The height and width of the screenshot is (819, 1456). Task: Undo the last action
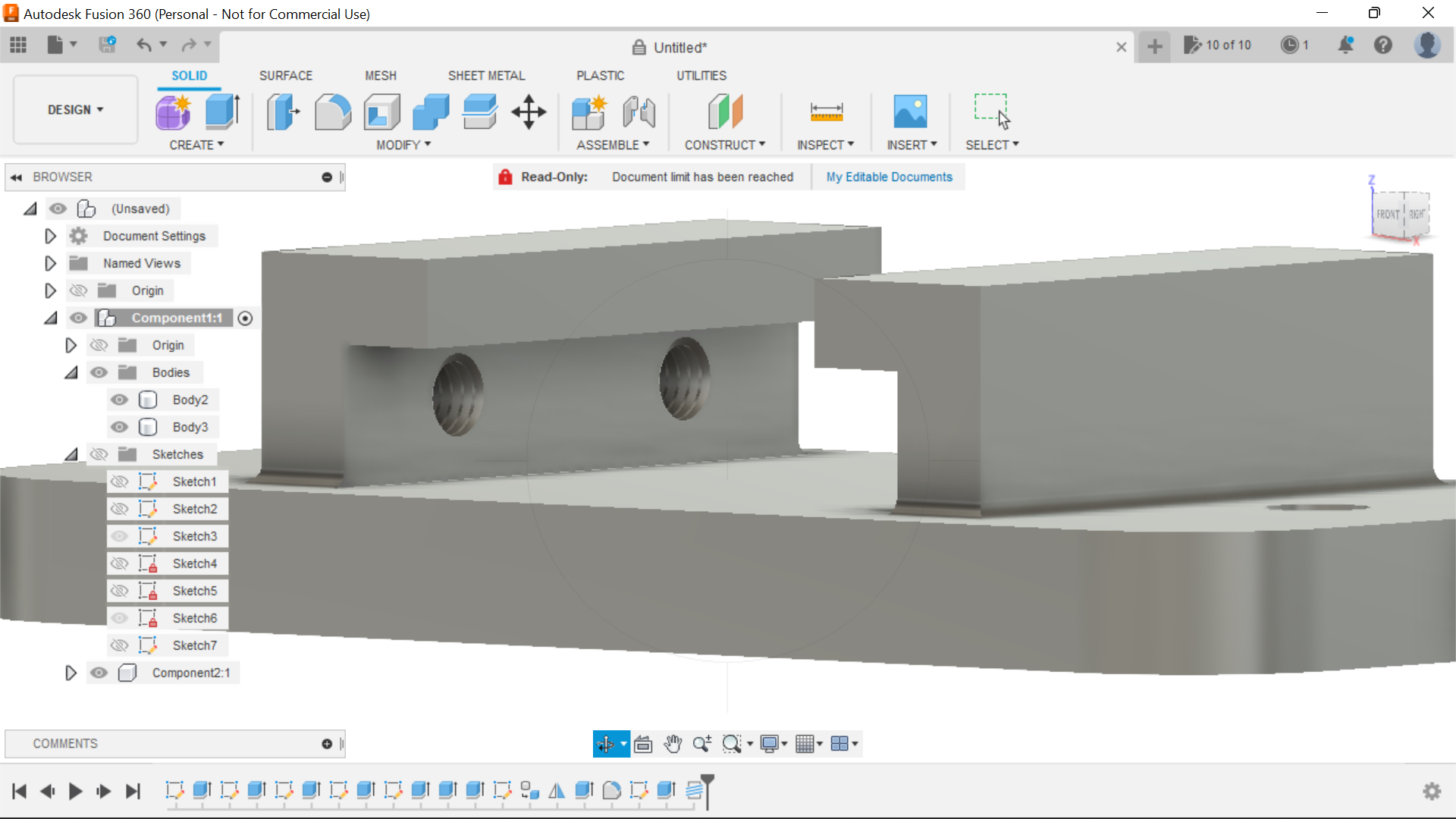pyautogui.click(x=143, y=45)
